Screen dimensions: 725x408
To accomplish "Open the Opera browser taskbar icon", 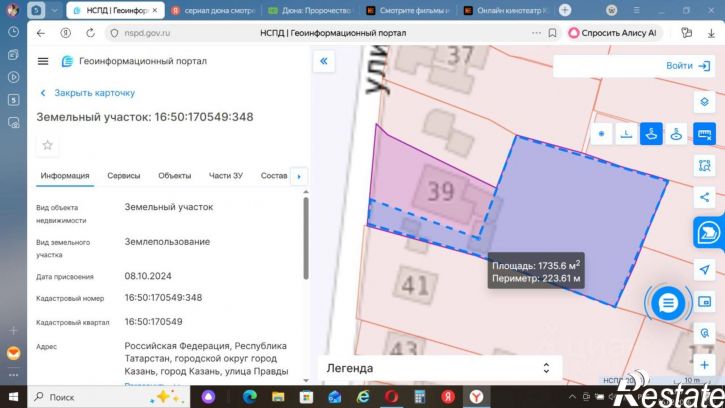I will pos(391,396).
